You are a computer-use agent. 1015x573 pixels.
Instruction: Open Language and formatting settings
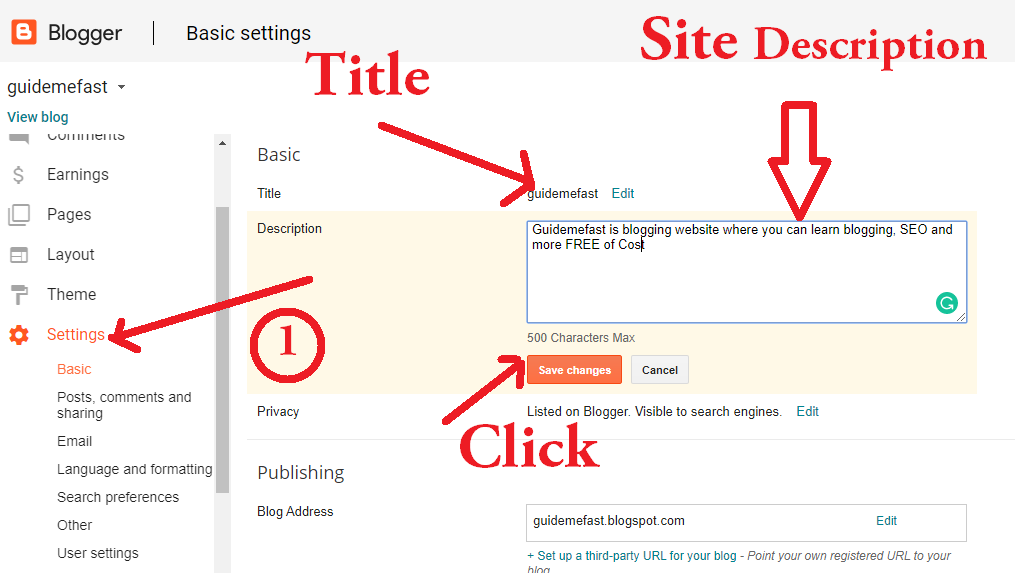[134, 469]
